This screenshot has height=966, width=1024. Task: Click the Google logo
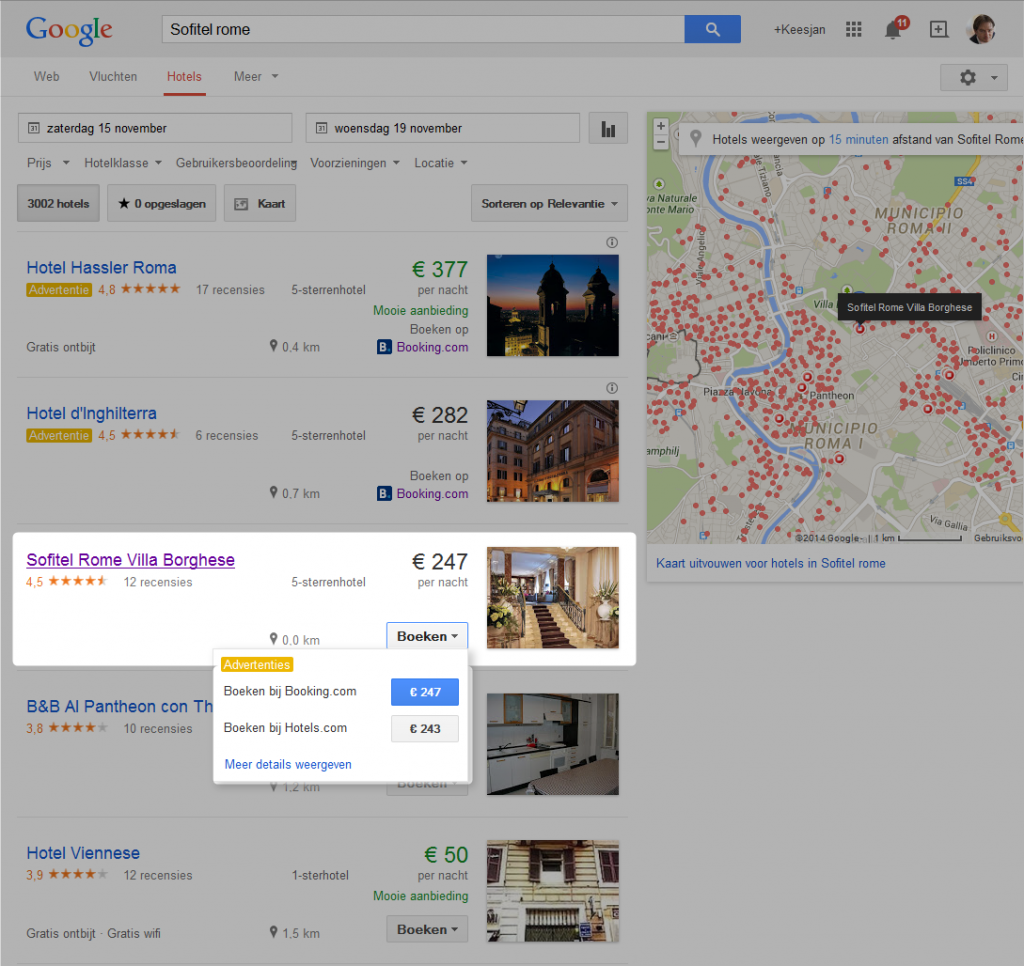coord(69,30)
